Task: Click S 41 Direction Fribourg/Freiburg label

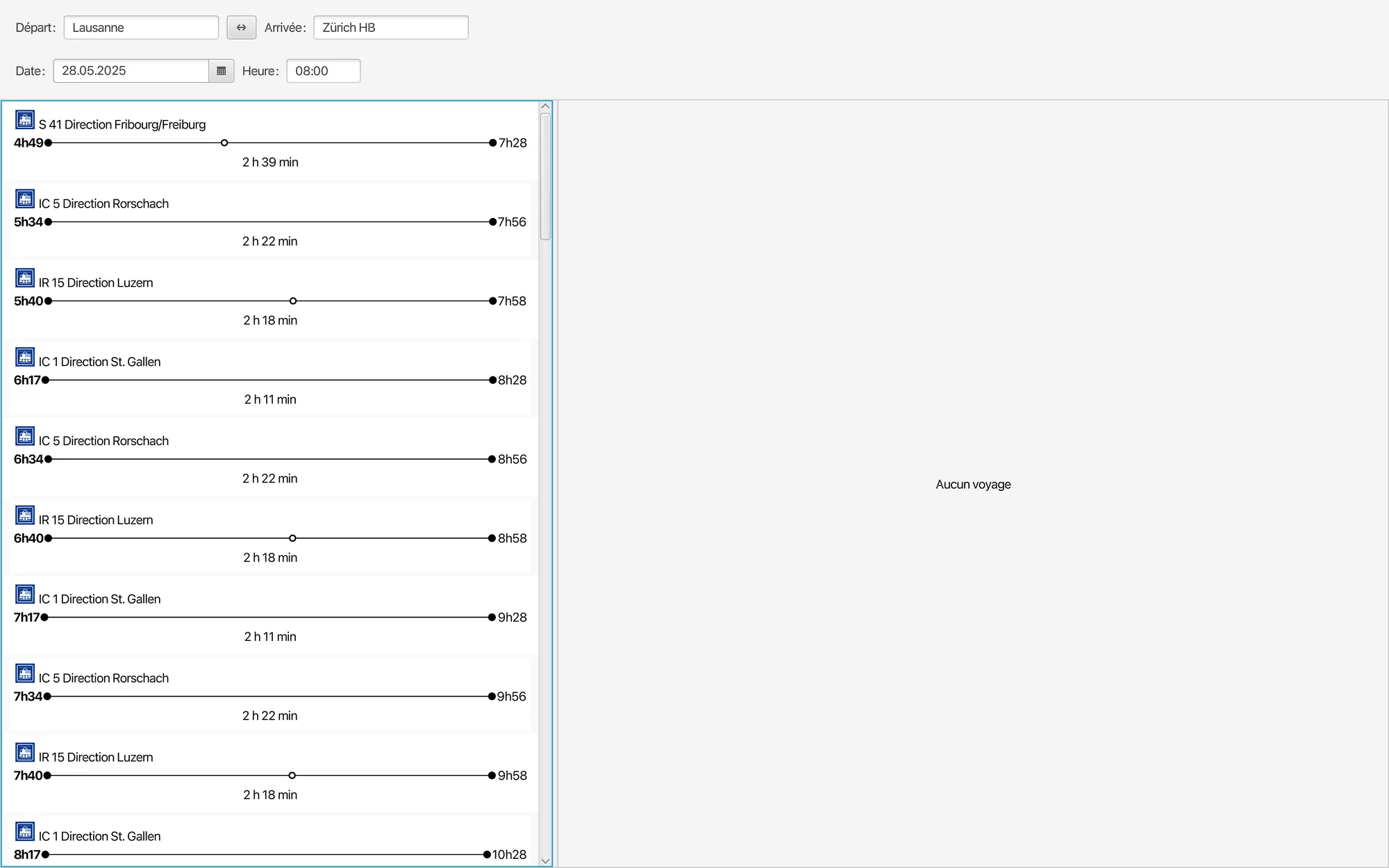Action: tap(122, 125)
